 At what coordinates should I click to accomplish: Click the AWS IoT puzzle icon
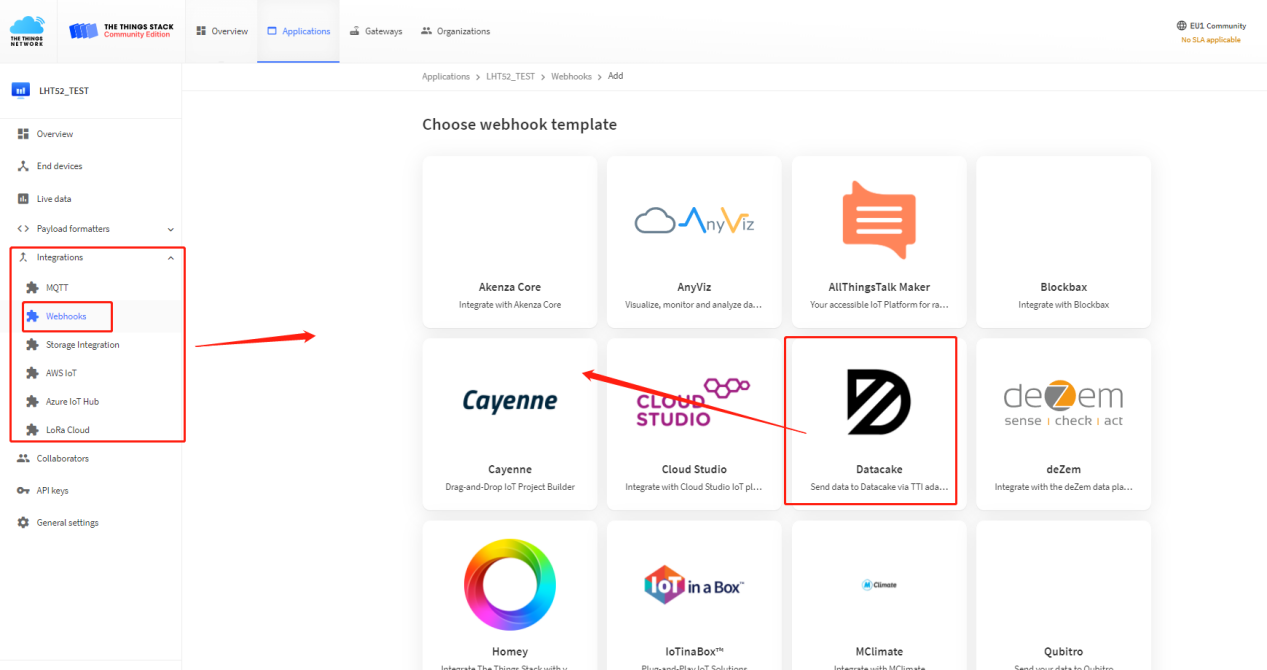pyautogui.click(x=32, y=373)
